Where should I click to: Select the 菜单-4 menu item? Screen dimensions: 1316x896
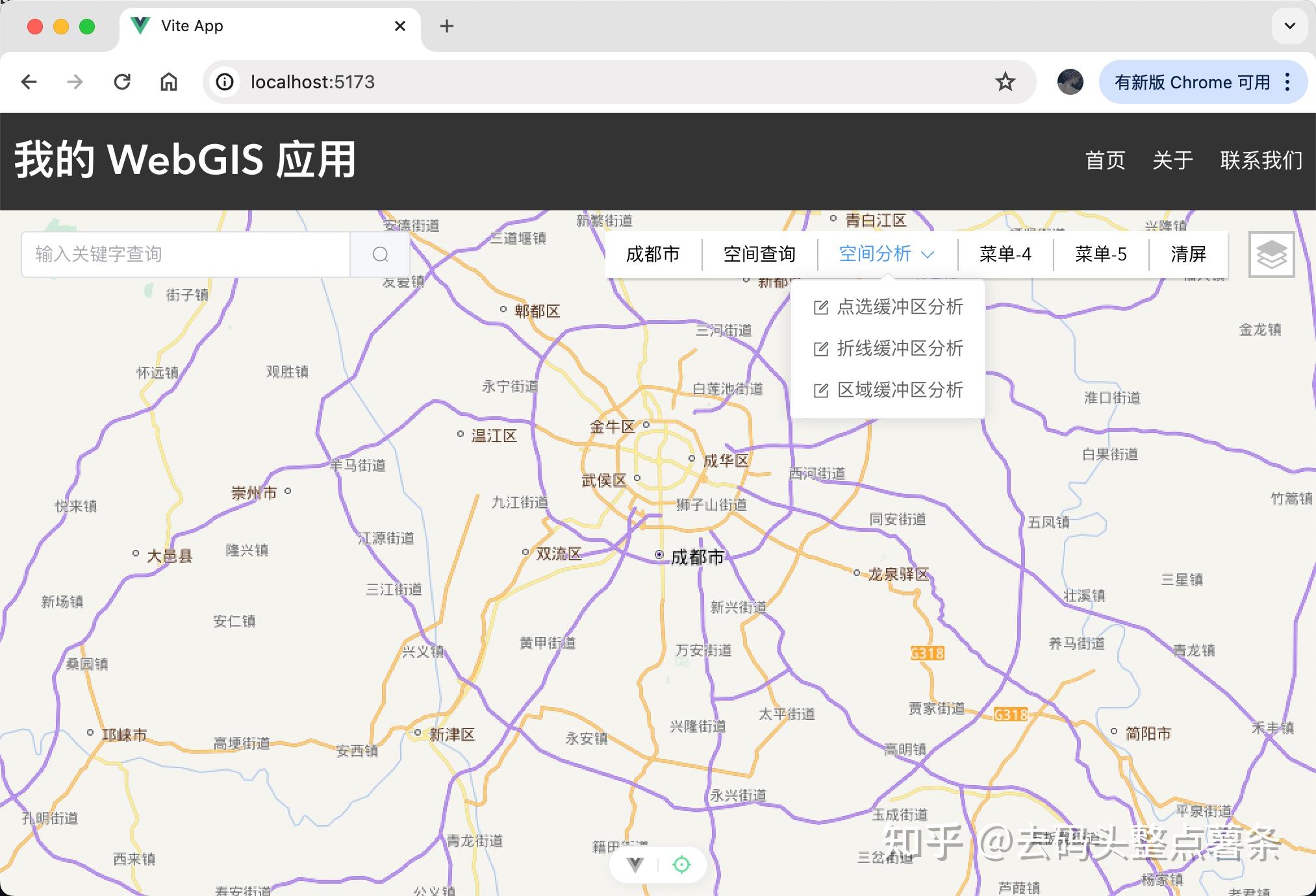[1006, 254]
